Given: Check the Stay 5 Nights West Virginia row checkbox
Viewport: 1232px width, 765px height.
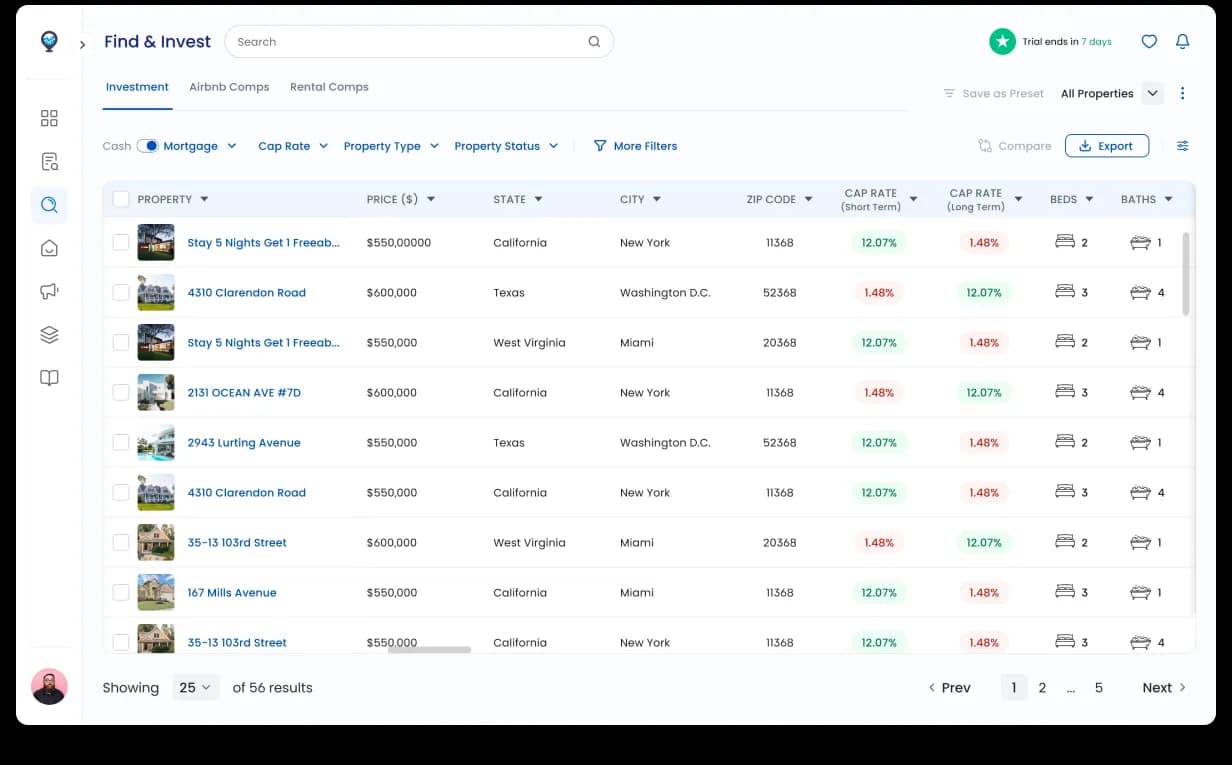Looking at the screenshot, I should [121, 342].
